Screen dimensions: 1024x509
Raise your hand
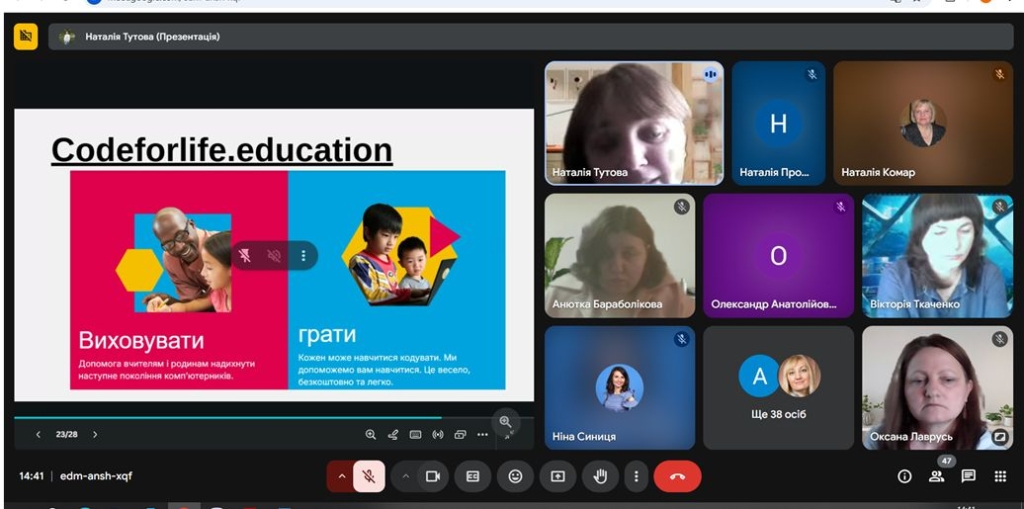click(x=600, y=476)
